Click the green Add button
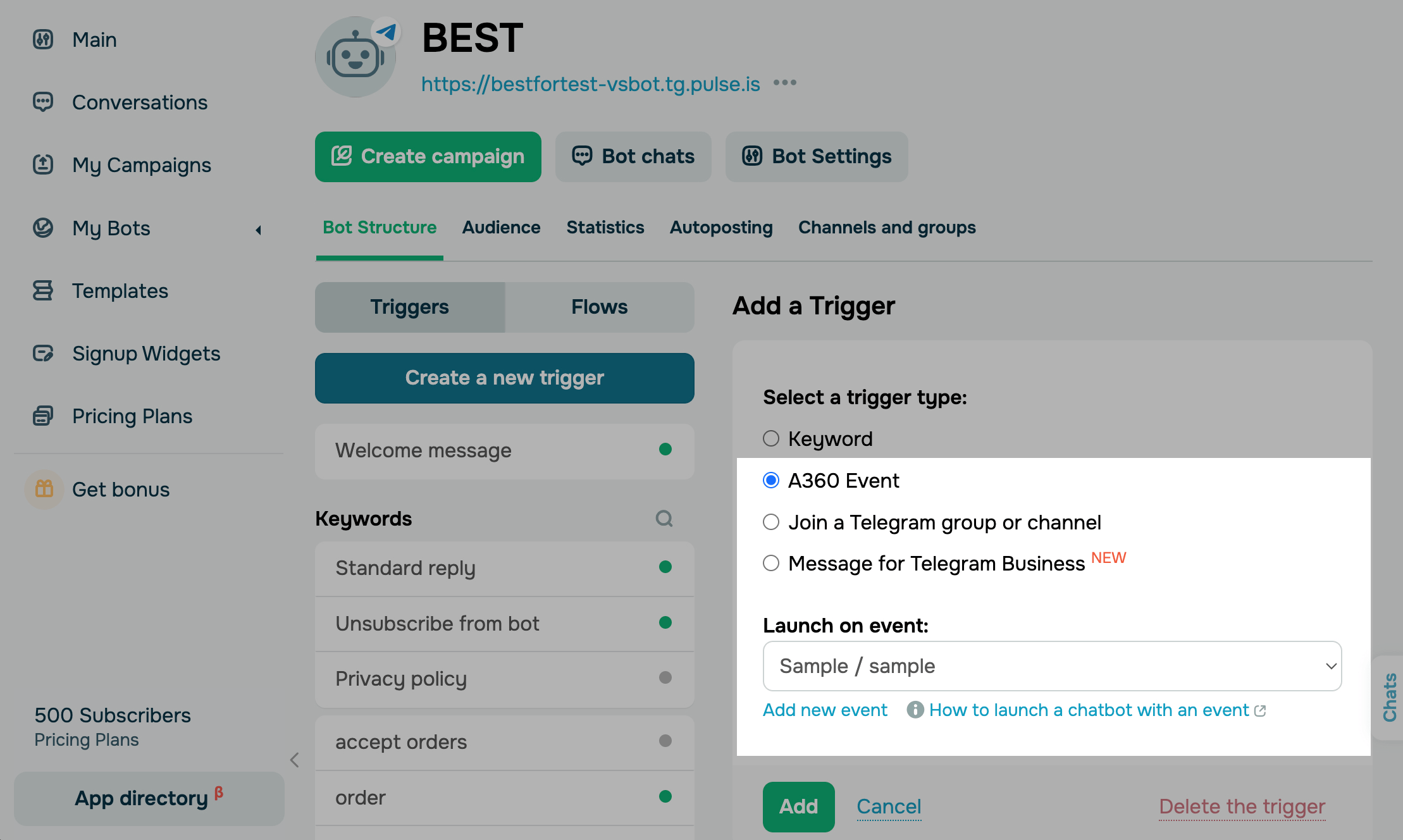Screen dimensions: 1403x840 (x=798, y=806)
